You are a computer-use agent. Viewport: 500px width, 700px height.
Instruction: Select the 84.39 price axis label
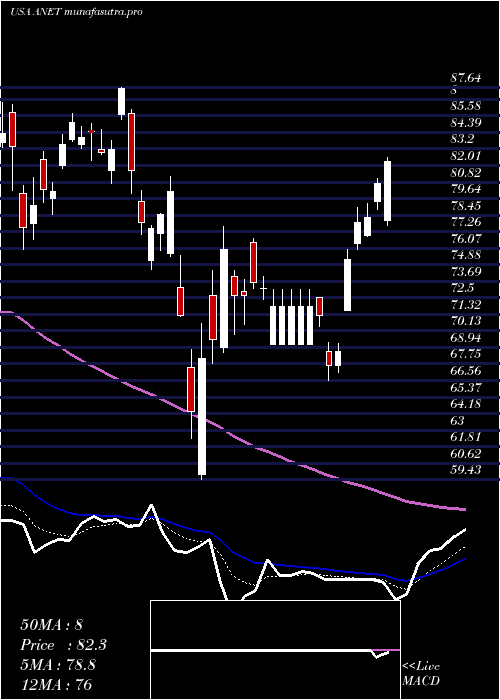click(x=466, y=123)
